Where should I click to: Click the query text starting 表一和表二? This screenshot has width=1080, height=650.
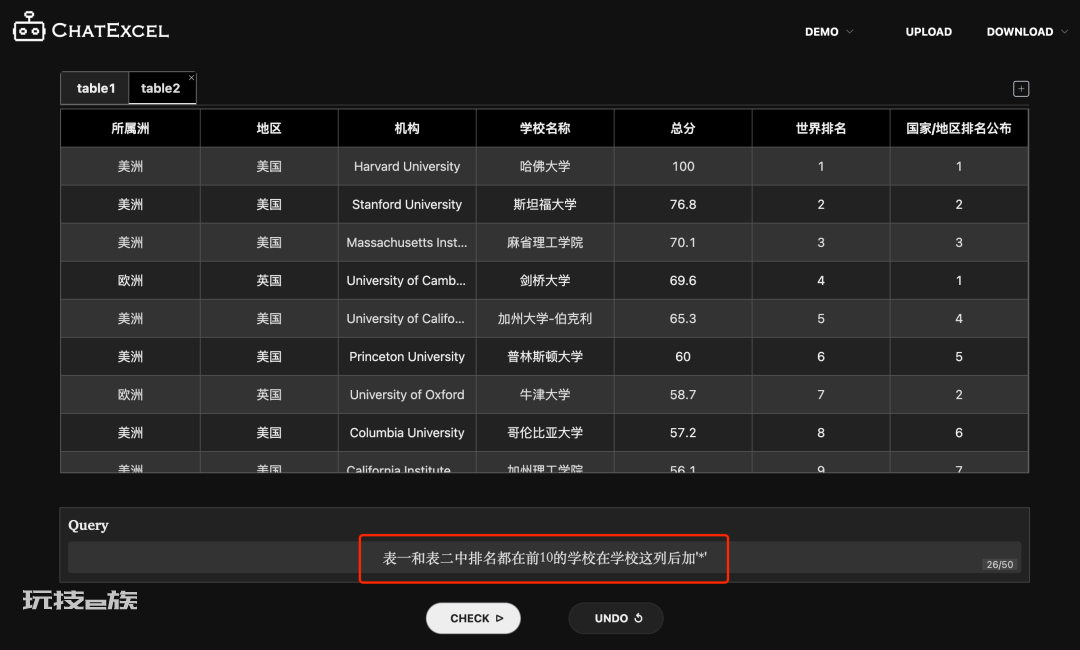point(545,558)
